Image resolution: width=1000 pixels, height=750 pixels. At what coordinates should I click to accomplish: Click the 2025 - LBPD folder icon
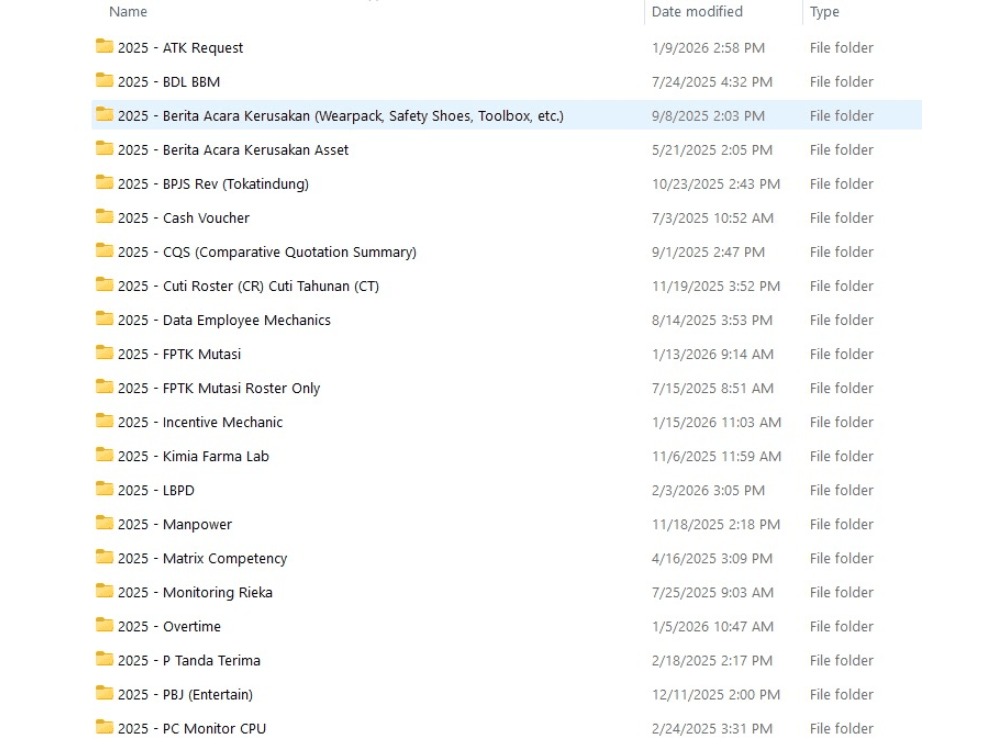105,489
